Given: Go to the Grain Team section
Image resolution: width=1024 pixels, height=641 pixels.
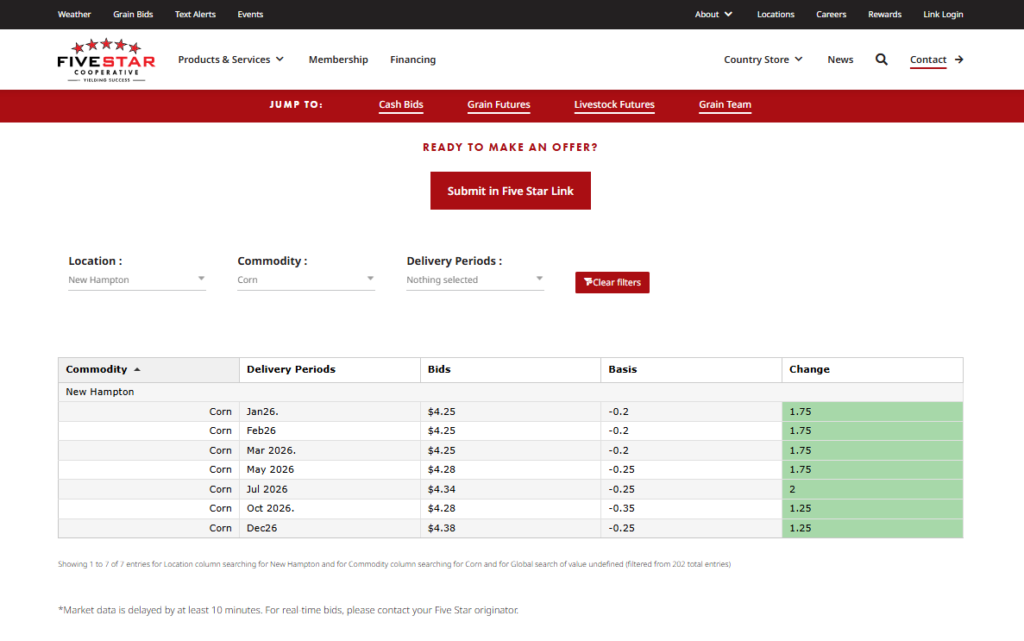Looking at the screenshot, I should (x=725, y=105).
